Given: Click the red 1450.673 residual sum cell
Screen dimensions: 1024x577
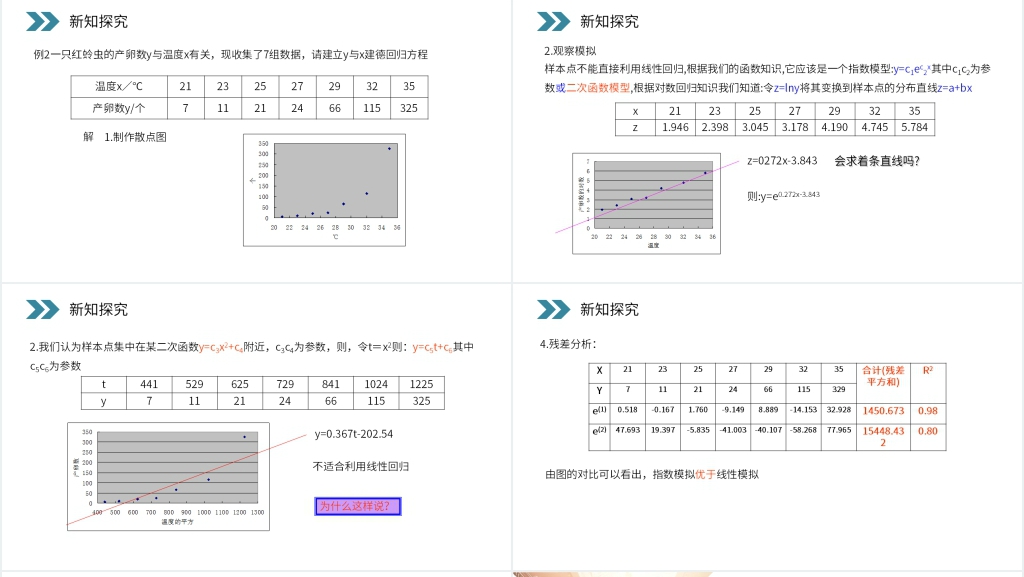Looking at the screenshot, I should pos(883,411).
